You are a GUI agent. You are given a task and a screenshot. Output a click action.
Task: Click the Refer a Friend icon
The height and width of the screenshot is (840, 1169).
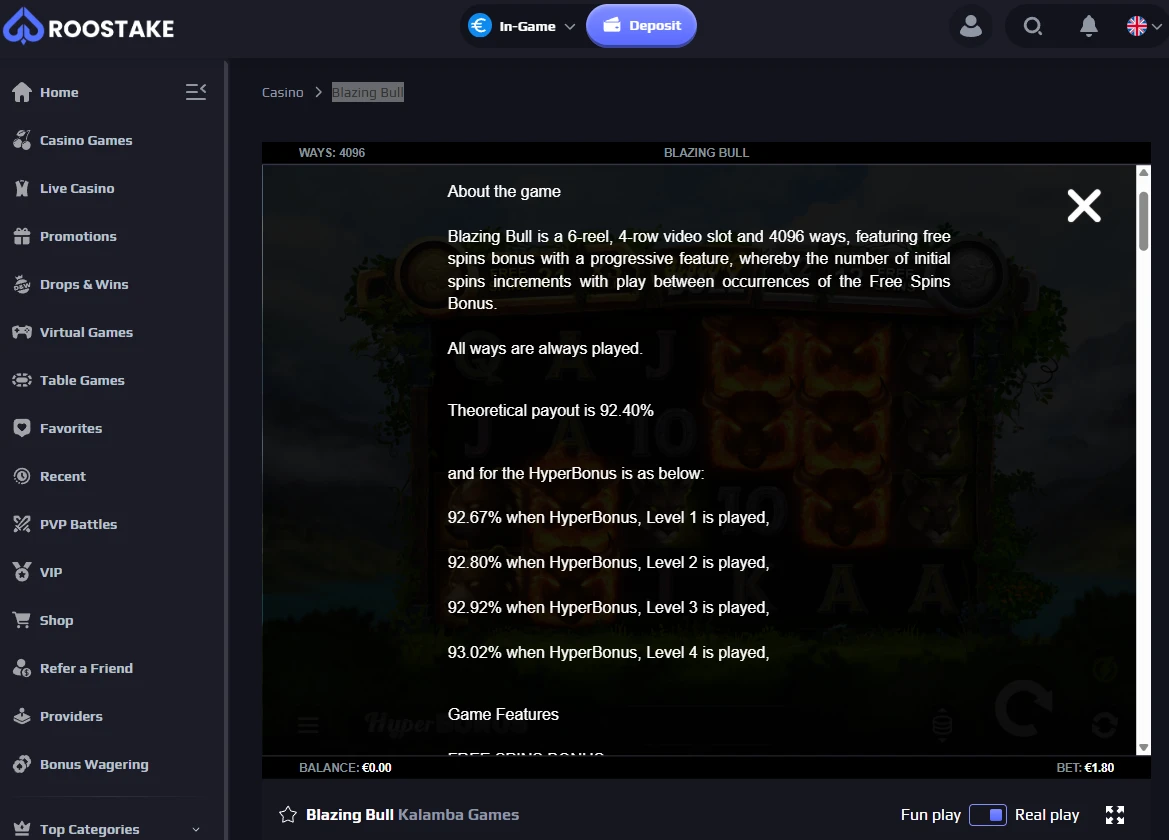click(x=22, y=668)
